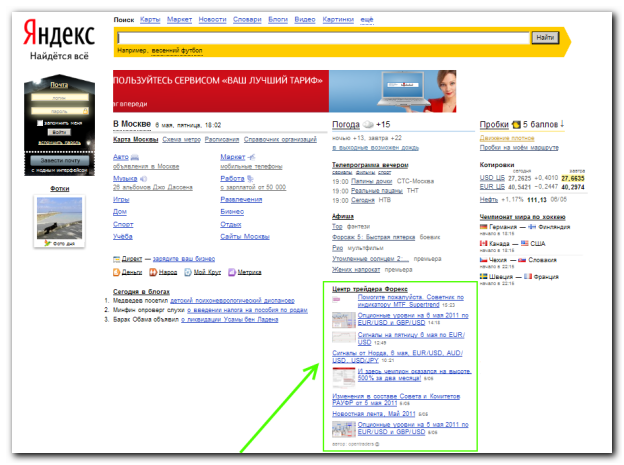Open thumbnail beside И здесь чемпион post

[x=344, y=377]
